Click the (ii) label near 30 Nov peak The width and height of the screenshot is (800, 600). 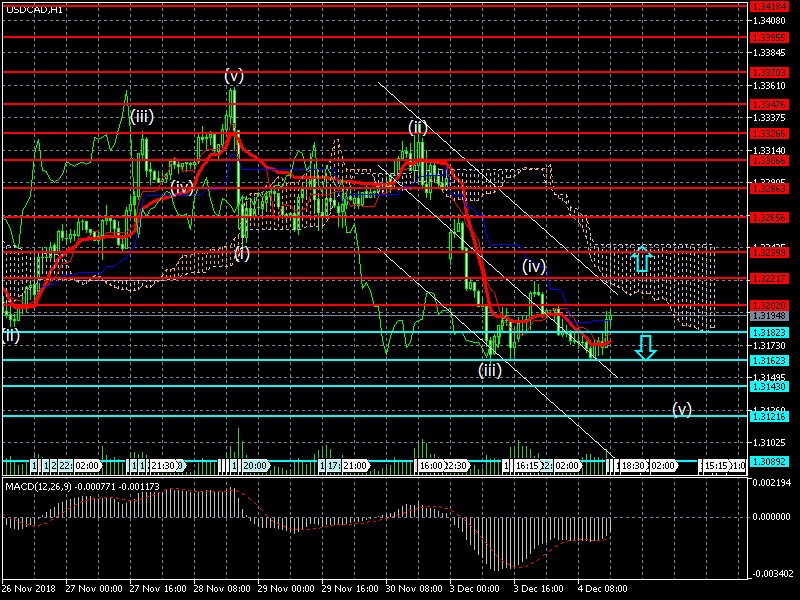(417, 128)
